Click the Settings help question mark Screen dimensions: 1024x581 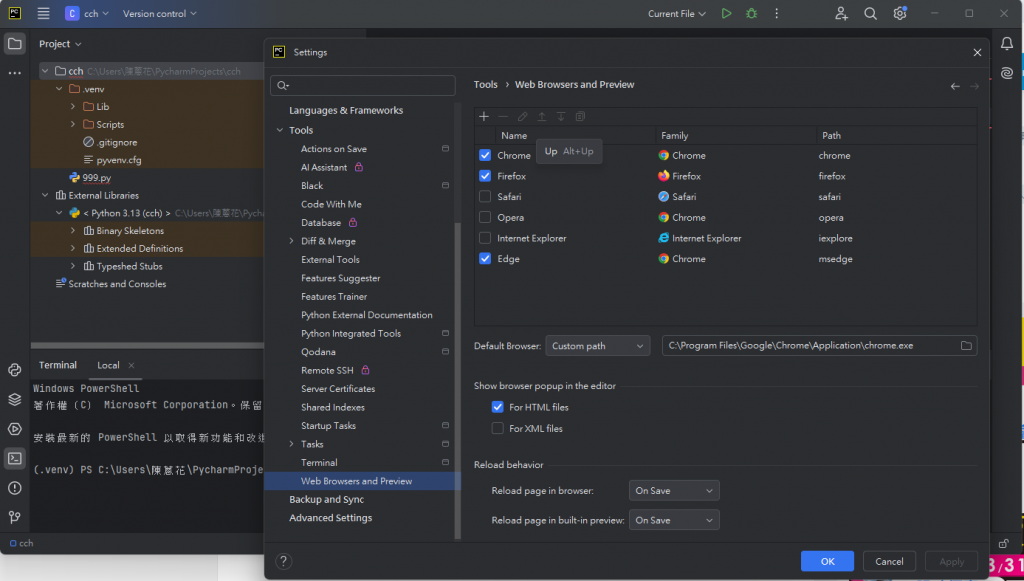(283, 561)
